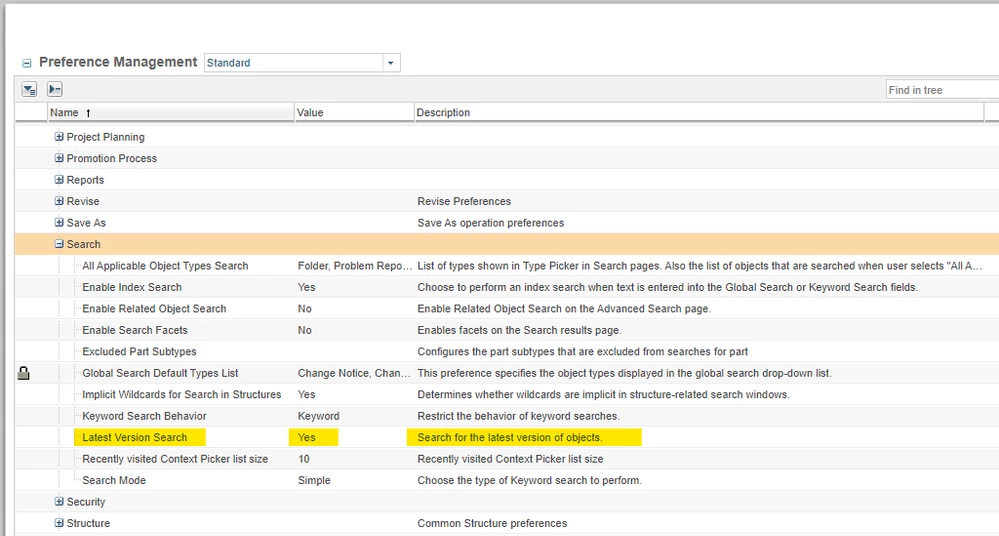The width and height of the screenshot is (999, 536).
Task: Click the 'Revise Preferences' description
Action: 464,201
